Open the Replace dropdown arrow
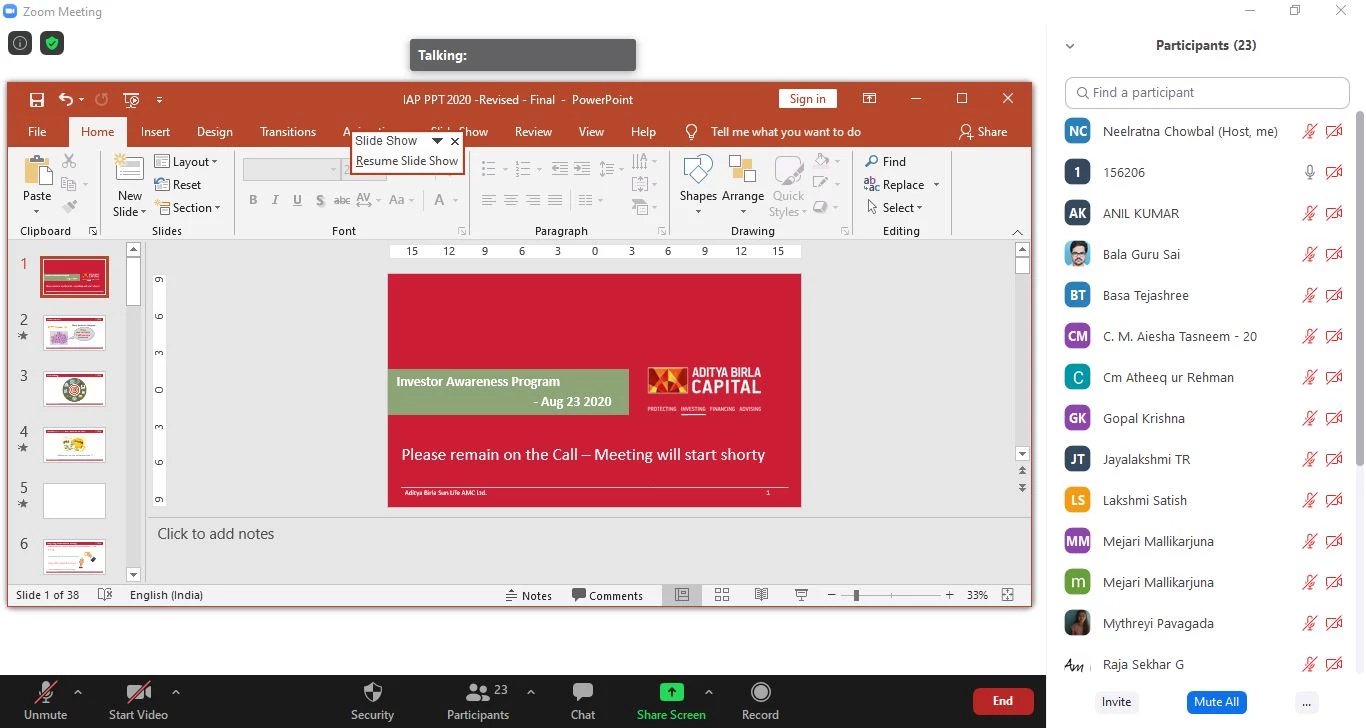 (936, 185)
